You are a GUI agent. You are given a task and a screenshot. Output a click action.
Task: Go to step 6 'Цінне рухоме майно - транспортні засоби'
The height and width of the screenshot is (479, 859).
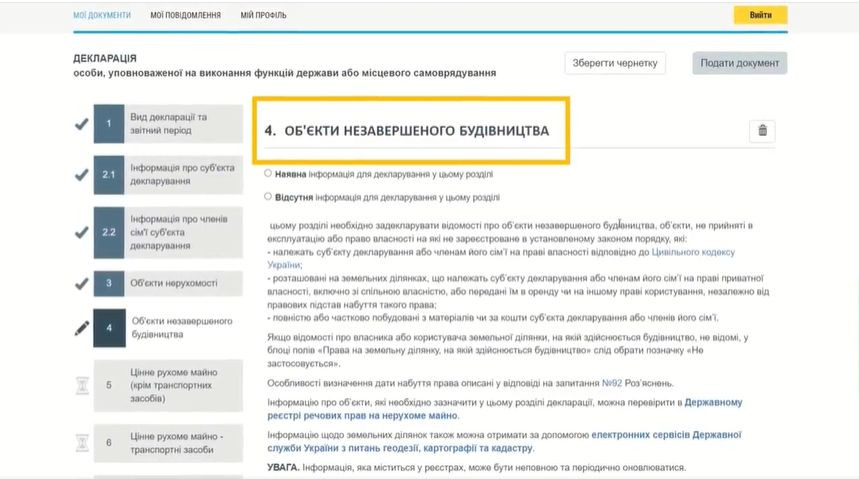pyautogui.click(x=168, y=443)
